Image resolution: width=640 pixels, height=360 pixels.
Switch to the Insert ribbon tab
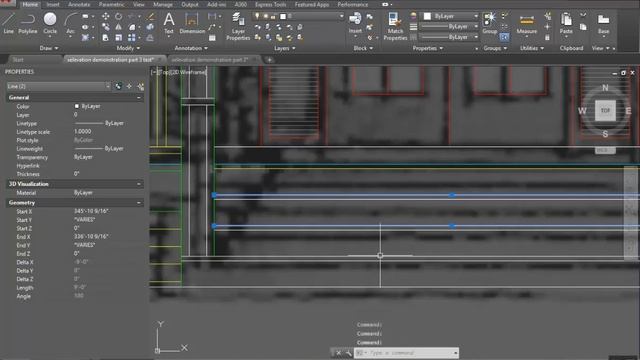point(53,4)
